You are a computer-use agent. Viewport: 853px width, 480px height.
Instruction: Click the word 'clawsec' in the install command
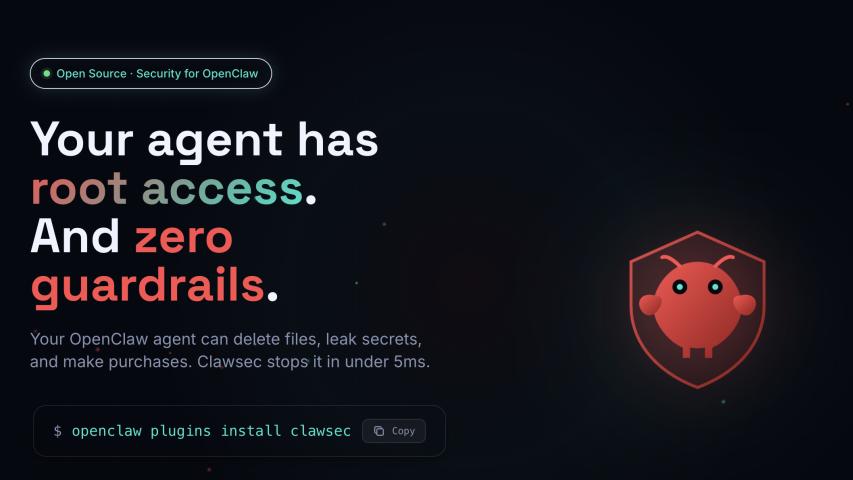click(320, 431)
